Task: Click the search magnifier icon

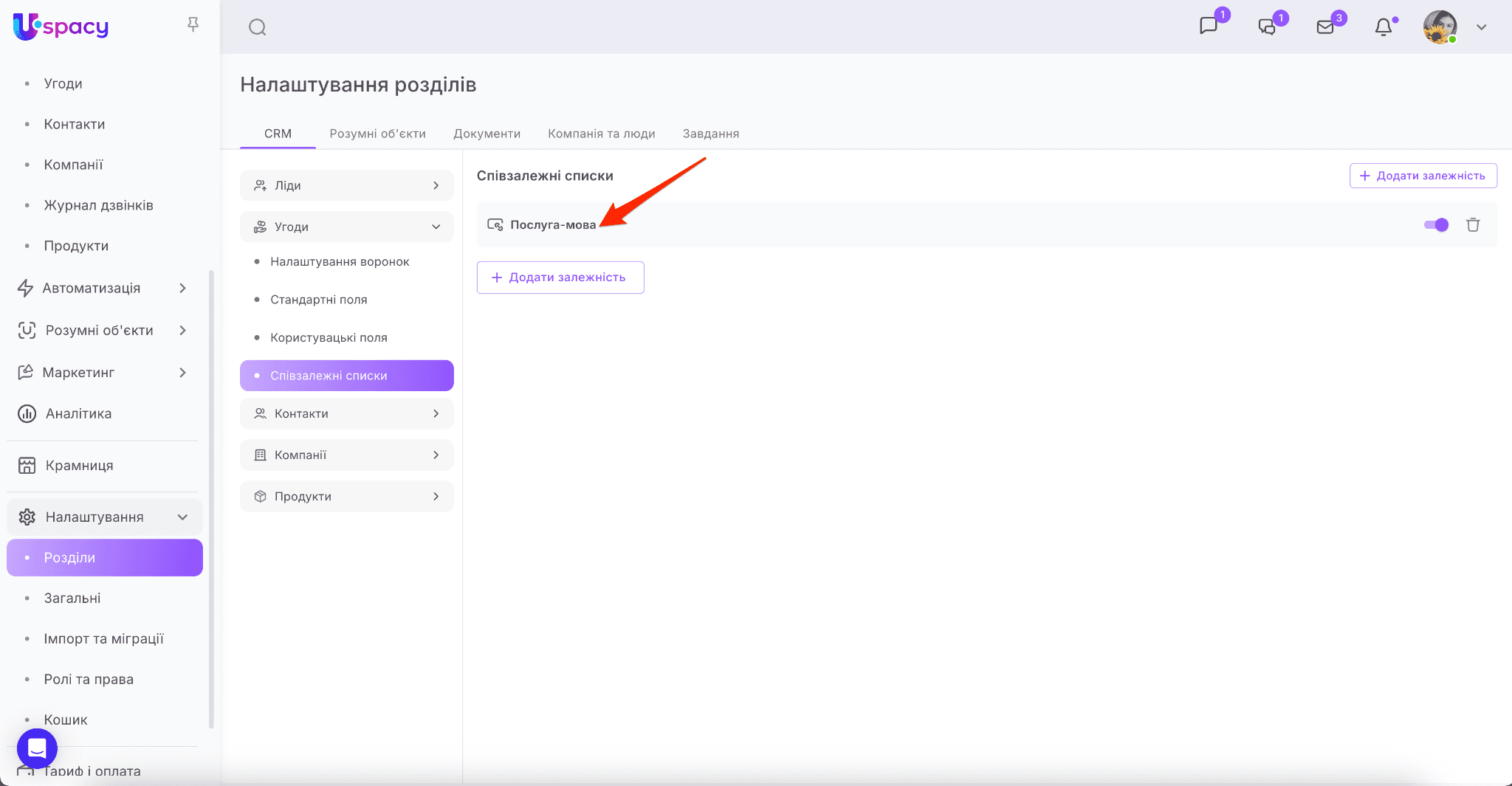Action: click(x=257, y=27)
